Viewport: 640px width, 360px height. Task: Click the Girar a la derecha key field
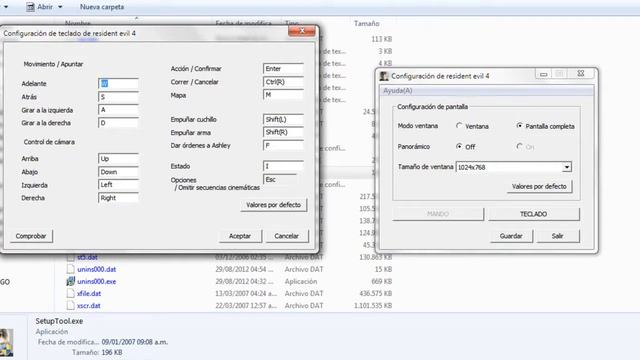[x=118, y=123]
